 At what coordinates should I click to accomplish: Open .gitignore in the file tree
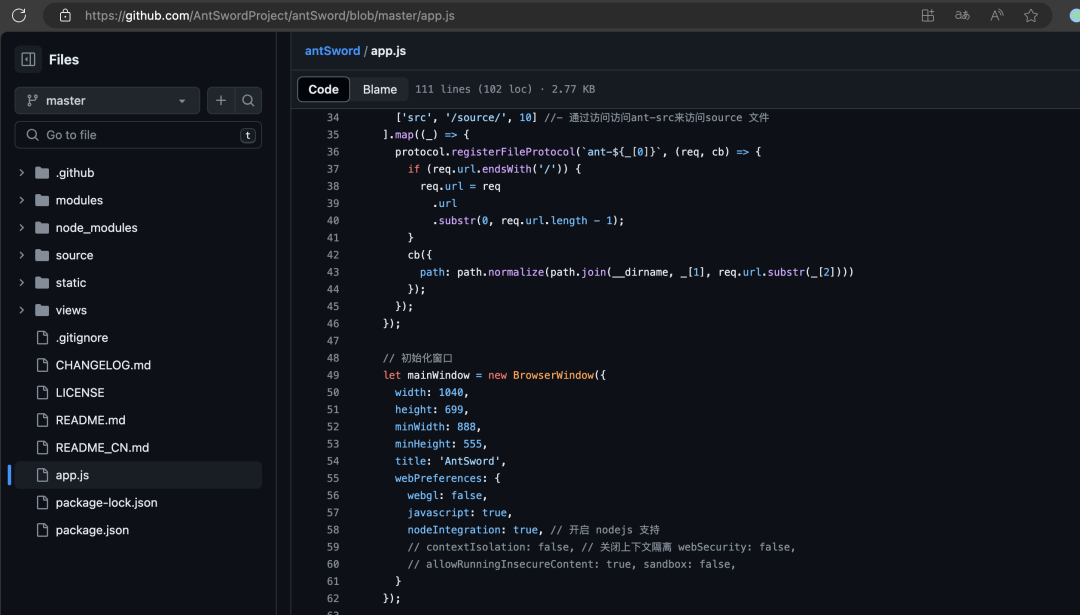point(82,337)
